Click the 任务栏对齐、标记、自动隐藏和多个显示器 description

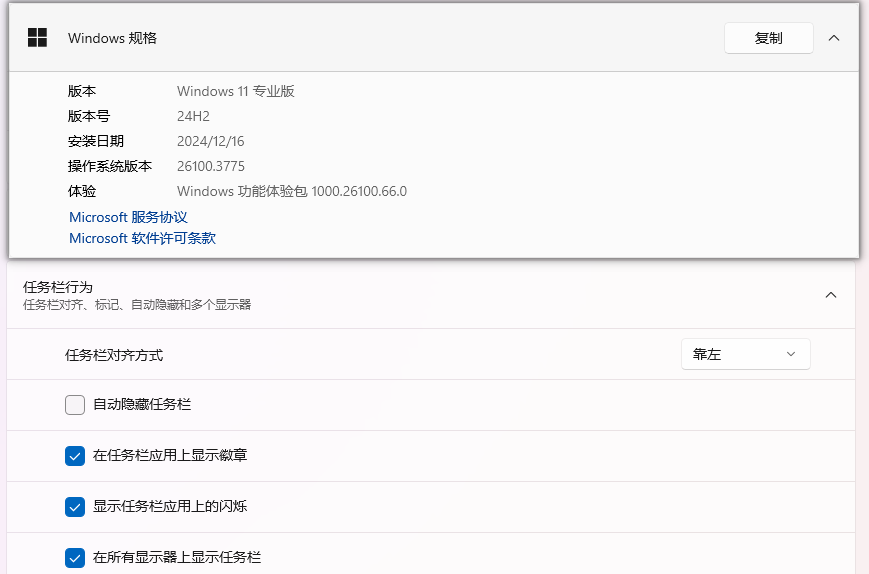[137, 305]
